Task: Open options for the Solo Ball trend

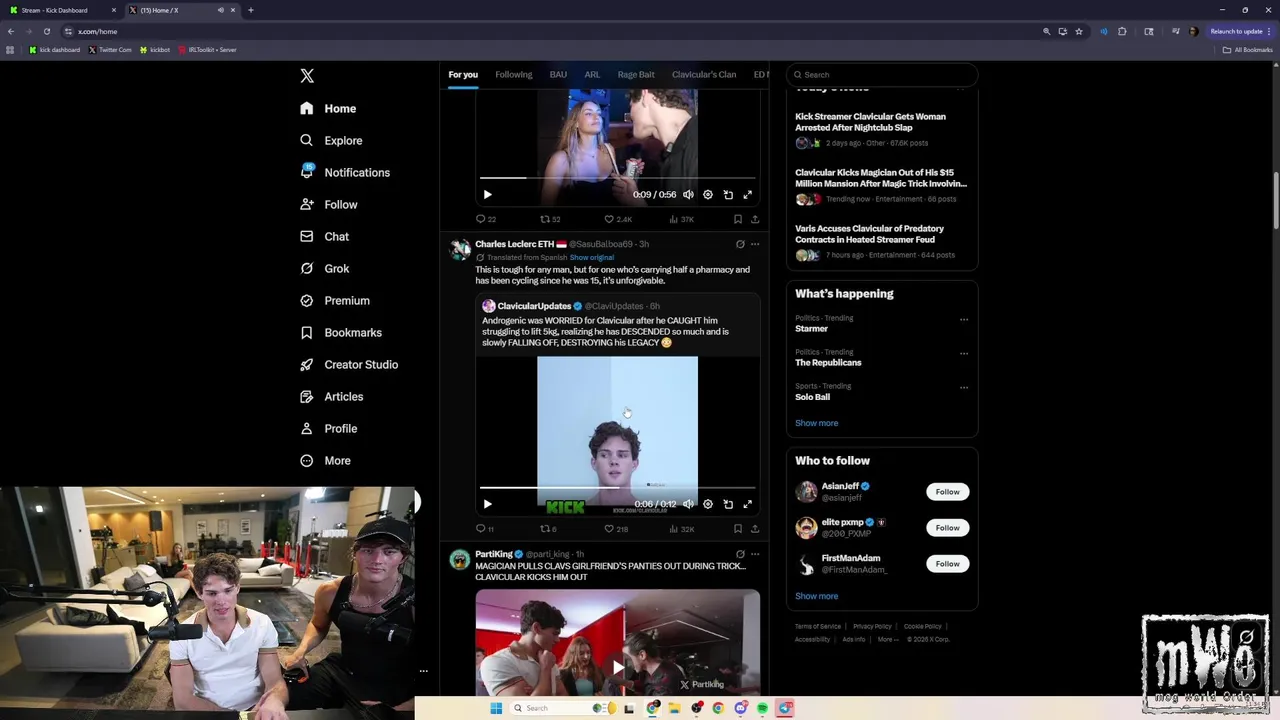Action: [964, 388]
